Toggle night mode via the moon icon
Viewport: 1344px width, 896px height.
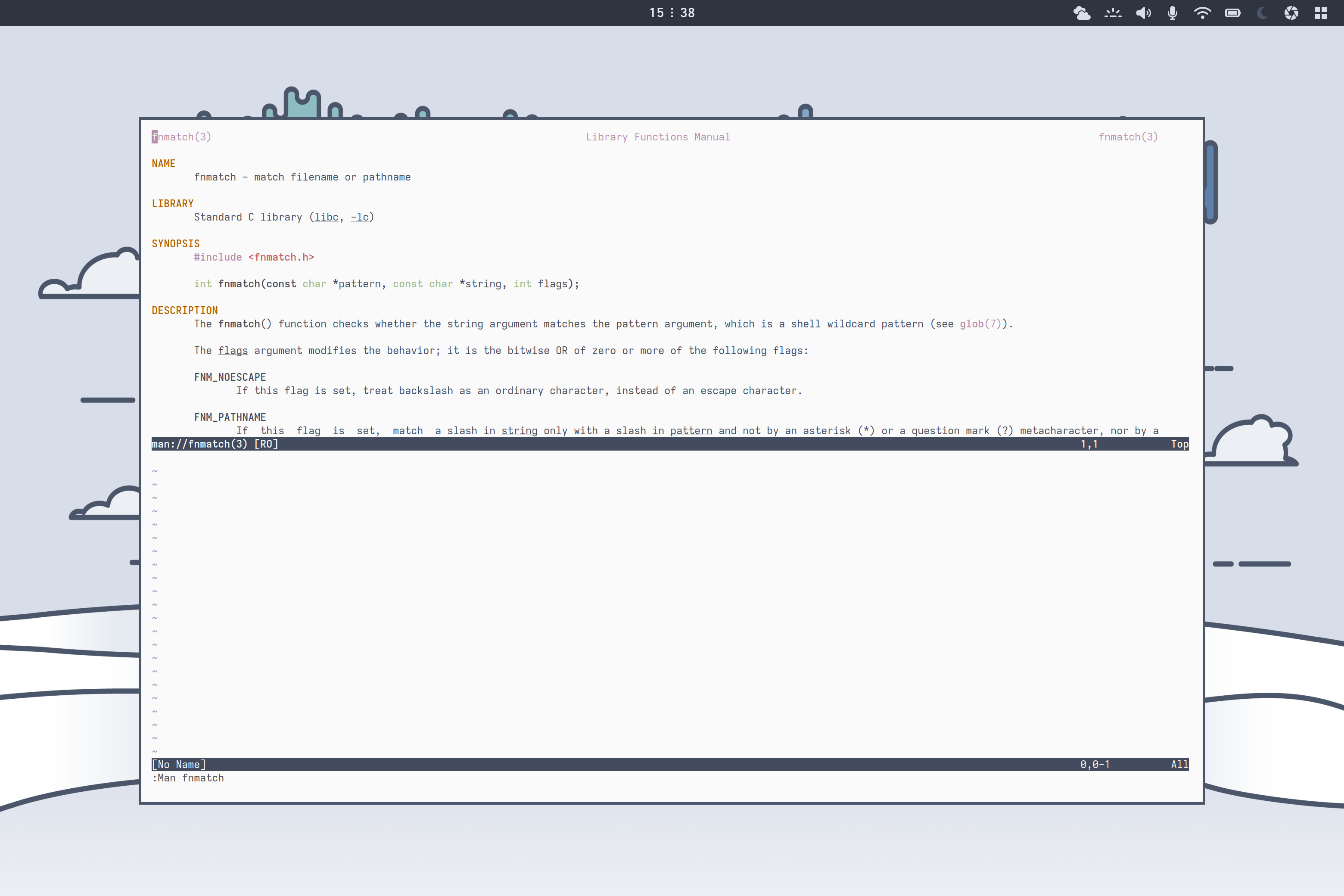pos(1262,12)
